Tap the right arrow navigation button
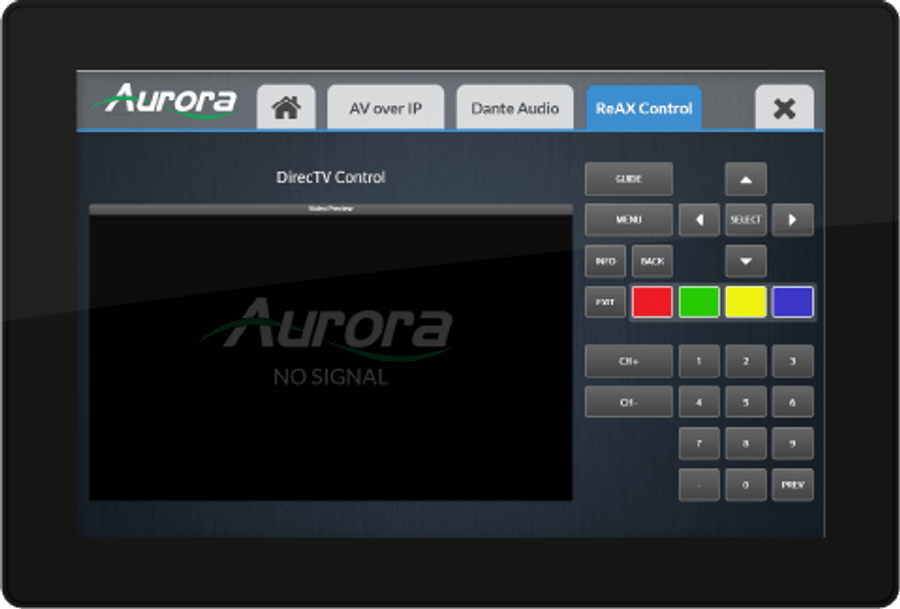Viewport: 900px width, 609px height. [793, 220]
